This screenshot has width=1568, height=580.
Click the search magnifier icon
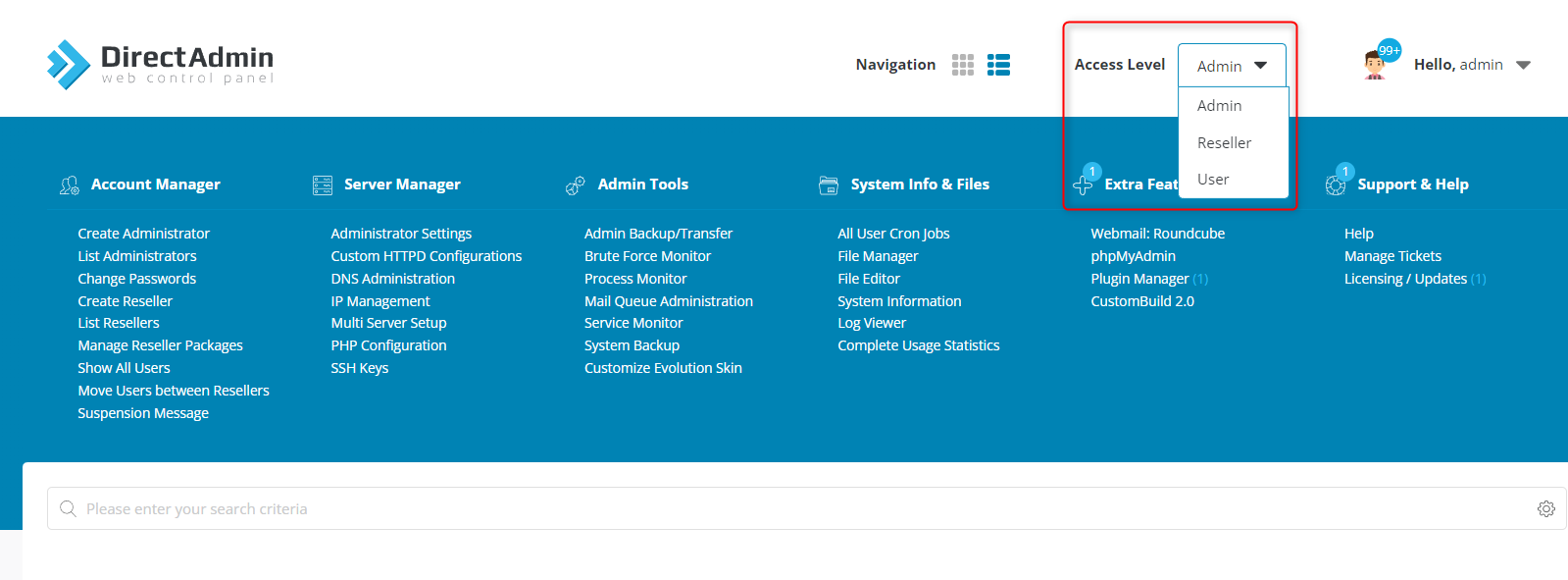[68, 508]
